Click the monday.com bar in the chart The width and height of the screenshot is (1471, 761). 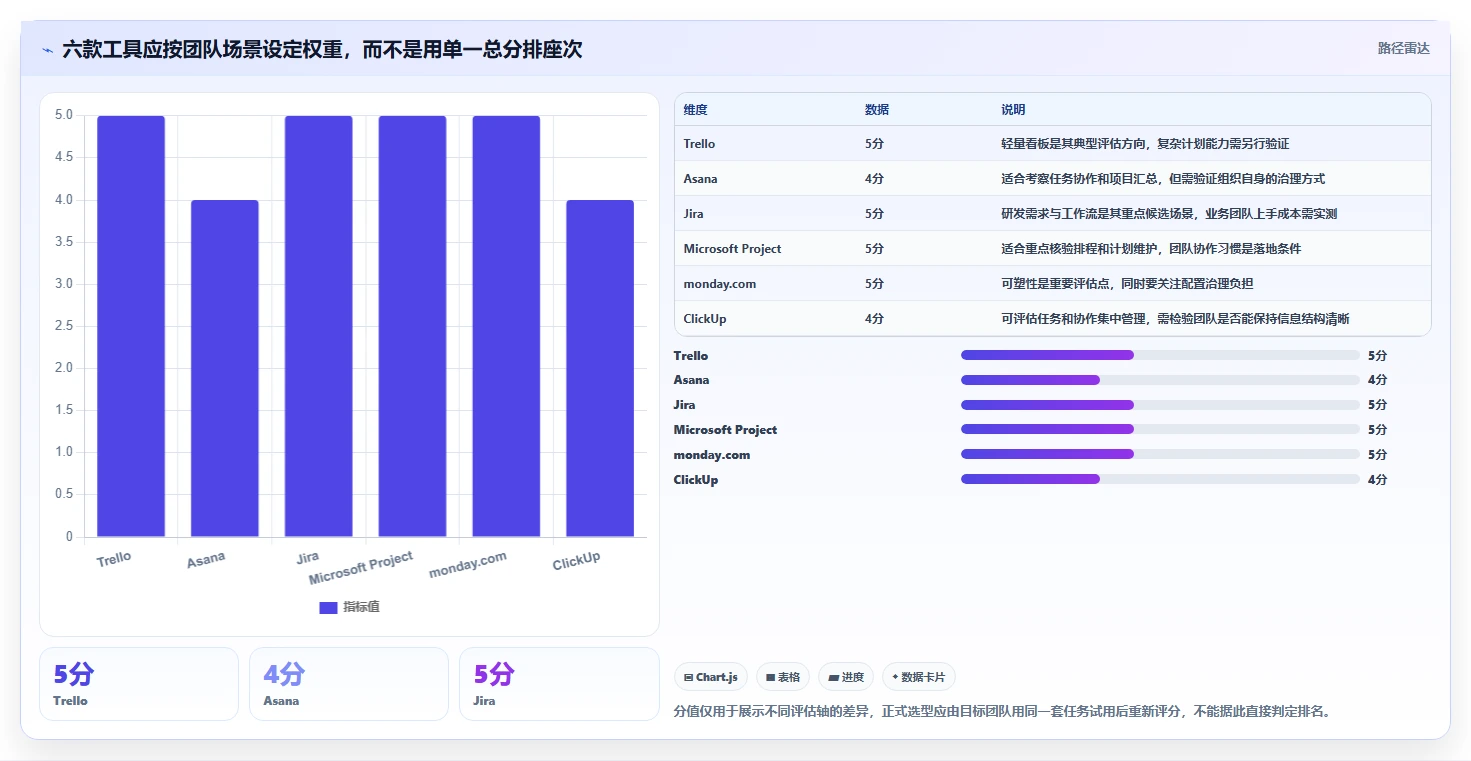pyautogui.click(x=506, y=326)
